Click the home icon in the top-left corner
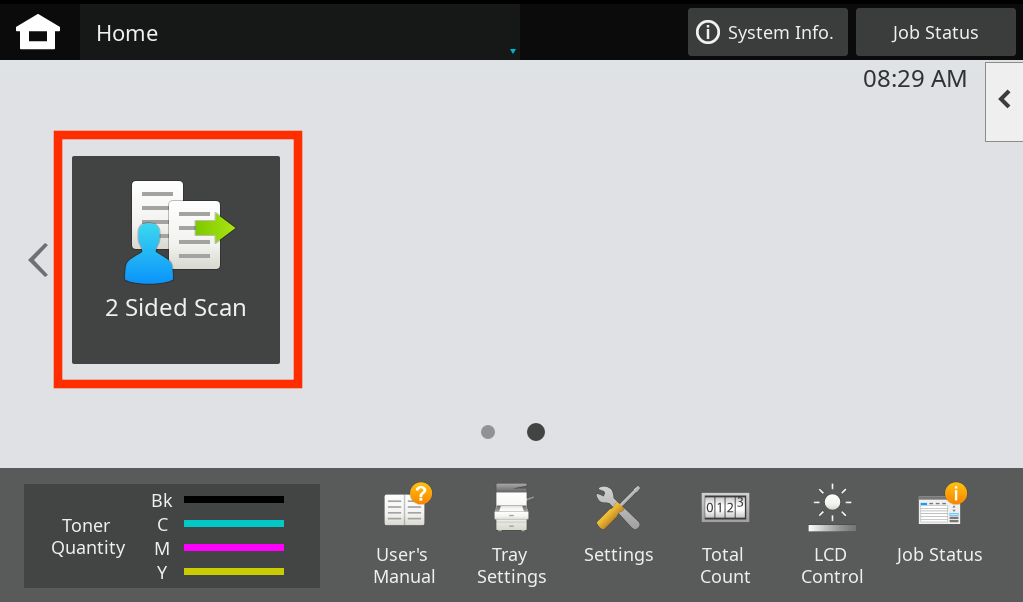Viewport: 1023px width, 602px height. point(37,31)
